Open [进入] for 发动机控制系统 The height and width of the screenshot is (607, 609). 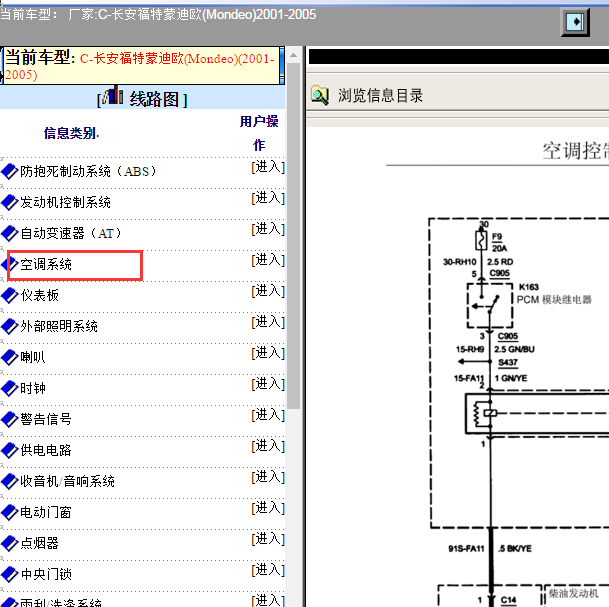coord(268,198)
